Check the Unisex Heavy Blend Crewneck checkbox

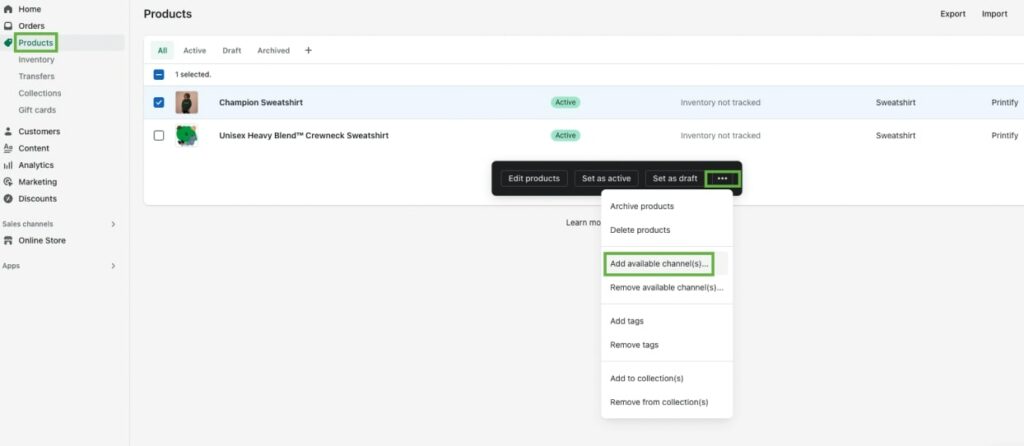[159, 135]
